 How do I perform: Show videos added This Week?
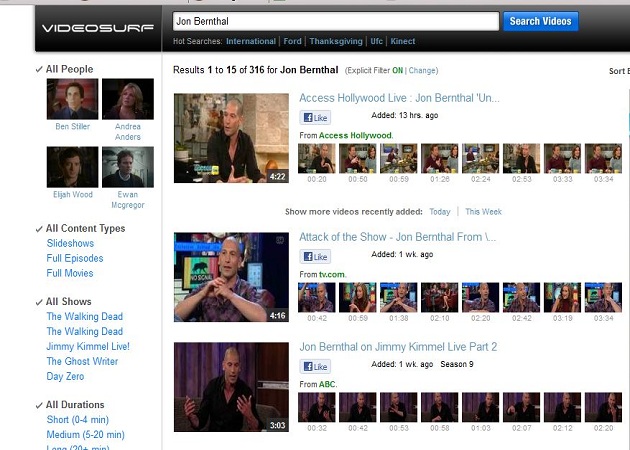tap(483, 212)
